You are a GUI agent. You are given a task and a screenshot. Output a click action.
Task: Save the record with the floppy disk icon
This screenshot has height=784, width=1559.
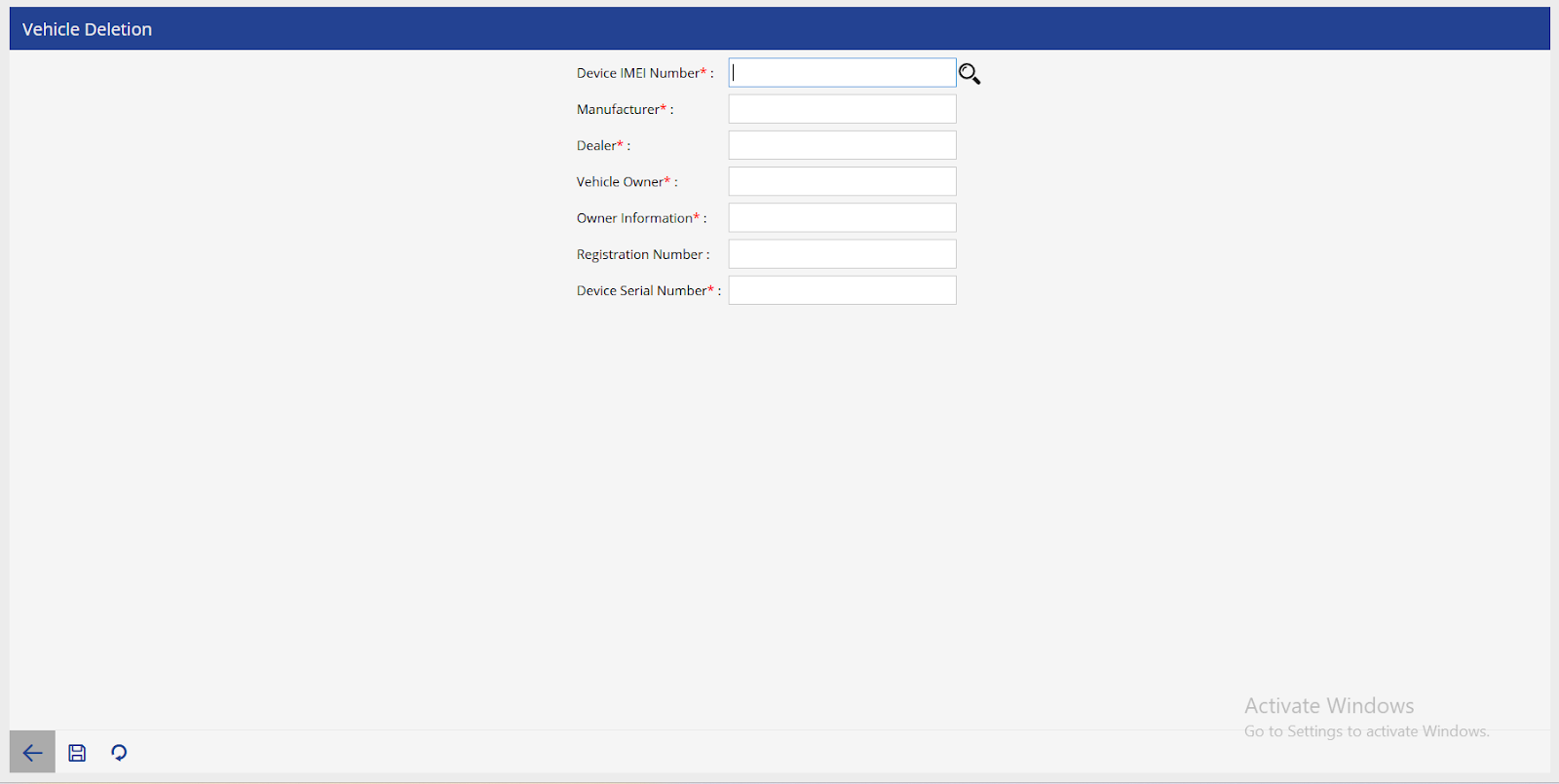[77, 753]
